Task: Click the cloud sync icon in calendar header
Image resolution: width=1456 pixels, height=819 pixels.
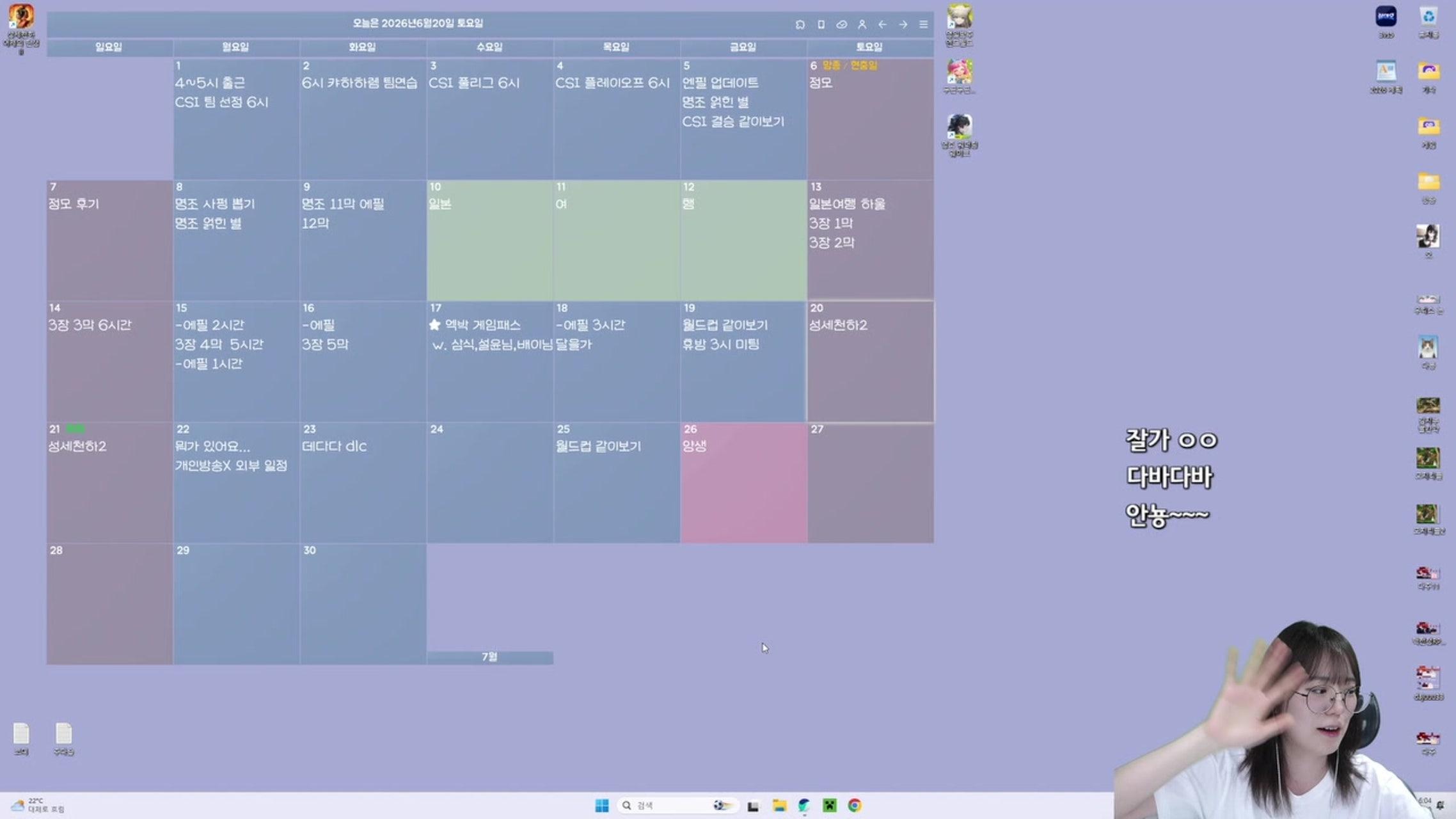Action: tap(842, 24)
